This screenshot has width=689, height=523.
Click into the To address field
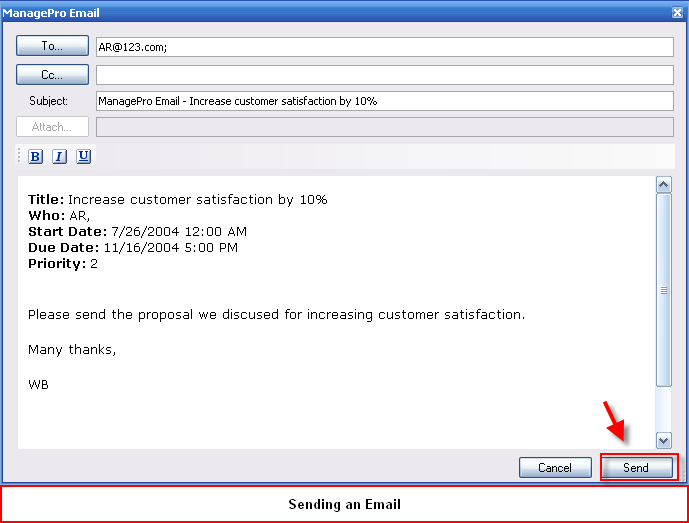pos(384,47)
